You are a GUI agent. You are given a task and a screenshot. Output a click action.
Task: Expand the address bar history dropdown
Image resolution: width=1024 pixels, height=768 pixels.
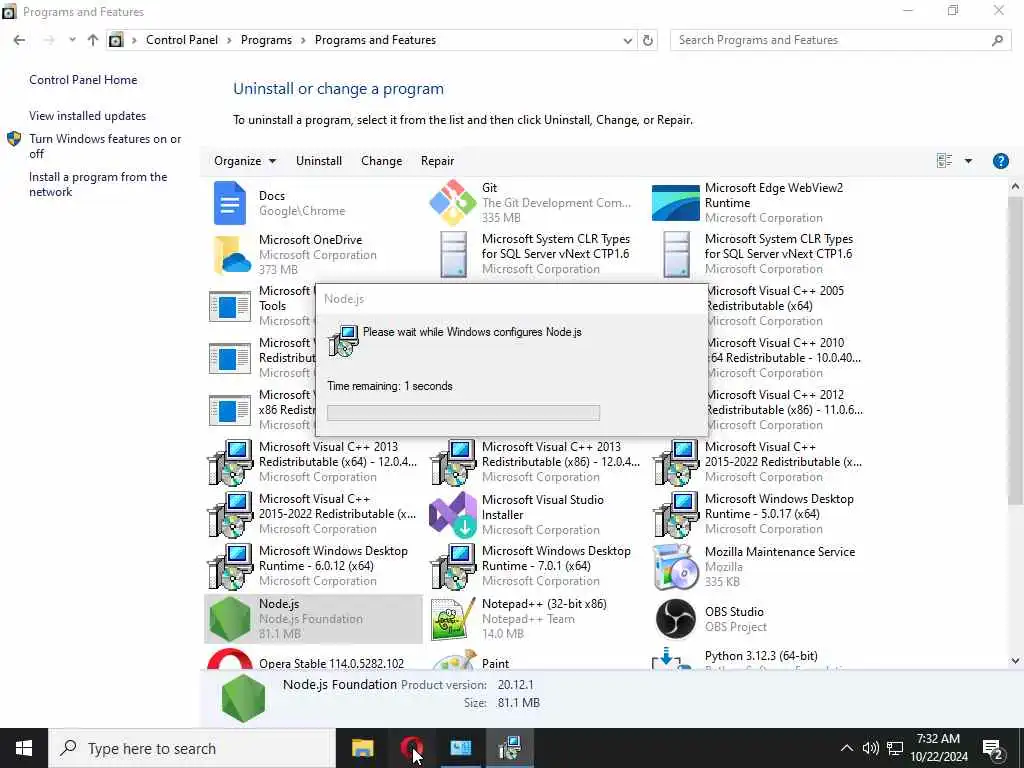[628, 40]
